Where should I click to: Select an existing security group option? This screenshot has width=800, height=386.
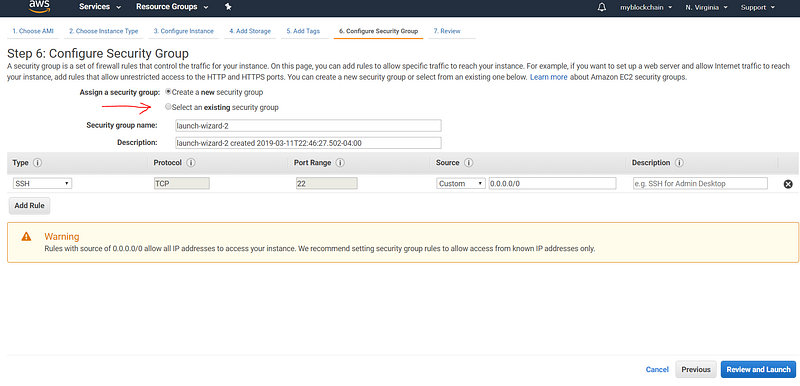(168, 107)
